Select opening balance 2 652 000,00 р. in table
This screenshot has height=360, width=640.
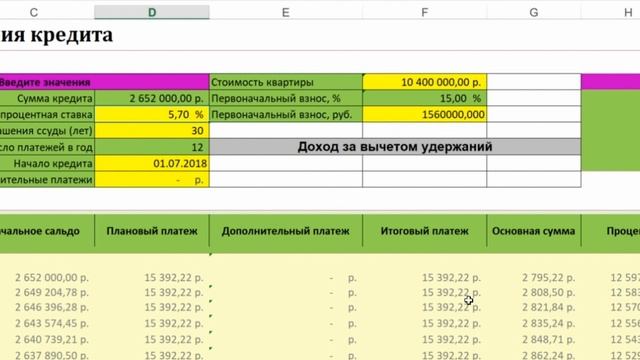click(x=51, y=278)
